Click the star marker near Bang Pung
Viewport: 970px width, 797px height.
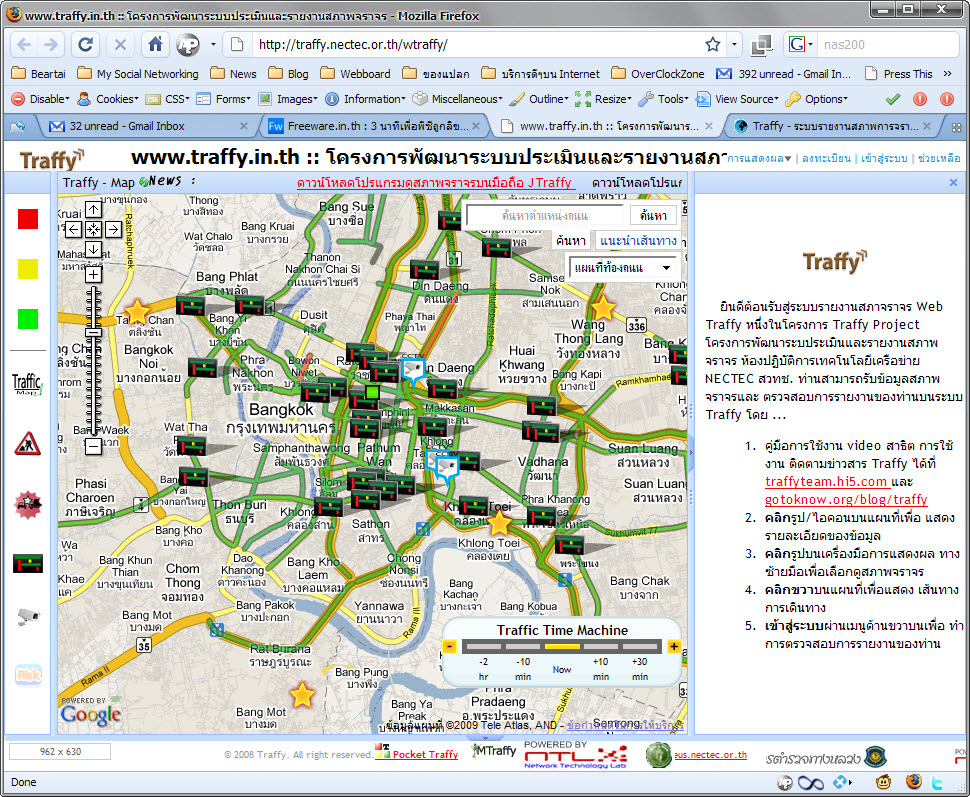tap(302, 695)
